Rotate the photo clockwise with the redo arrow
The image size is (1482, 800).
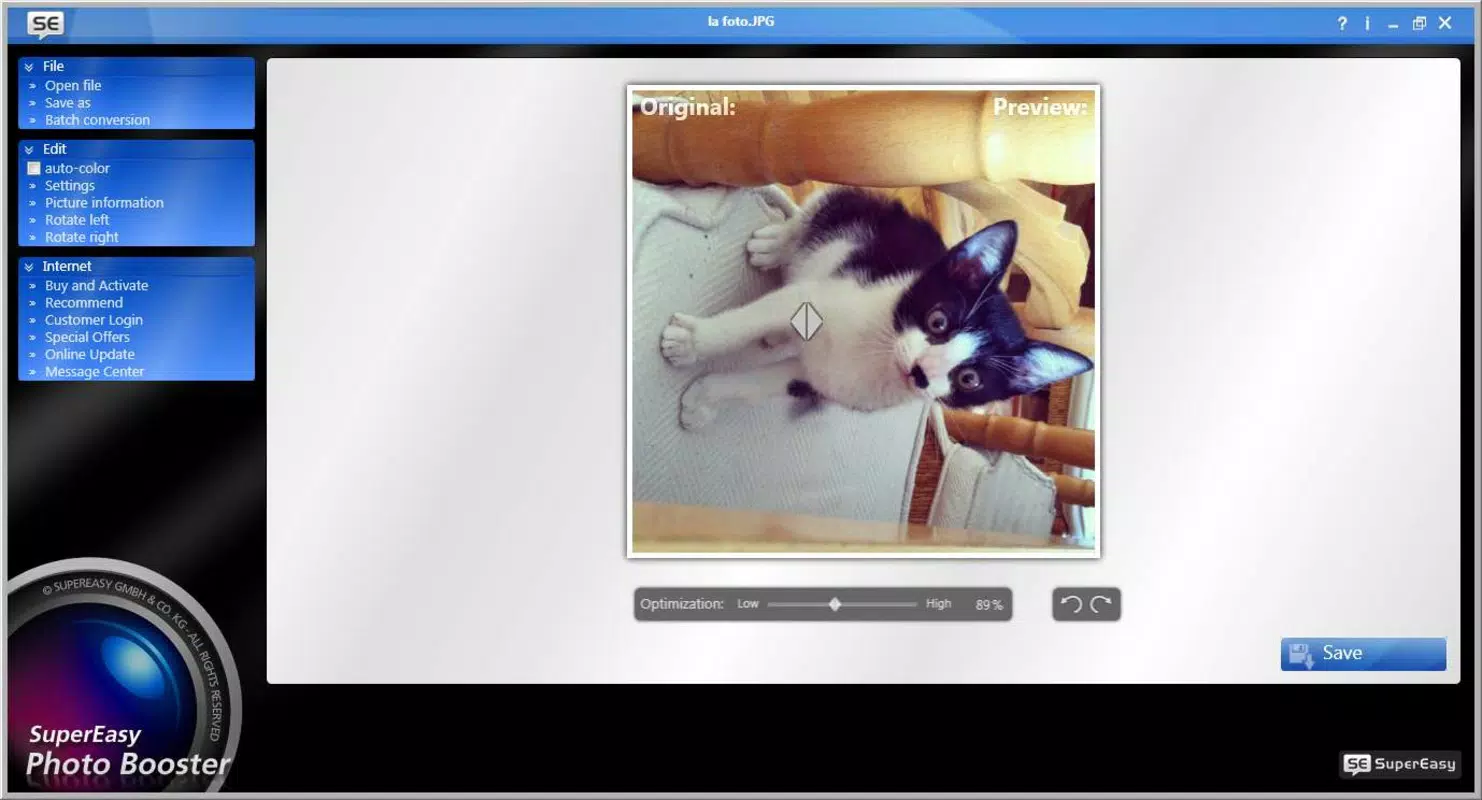(1101, 604)
